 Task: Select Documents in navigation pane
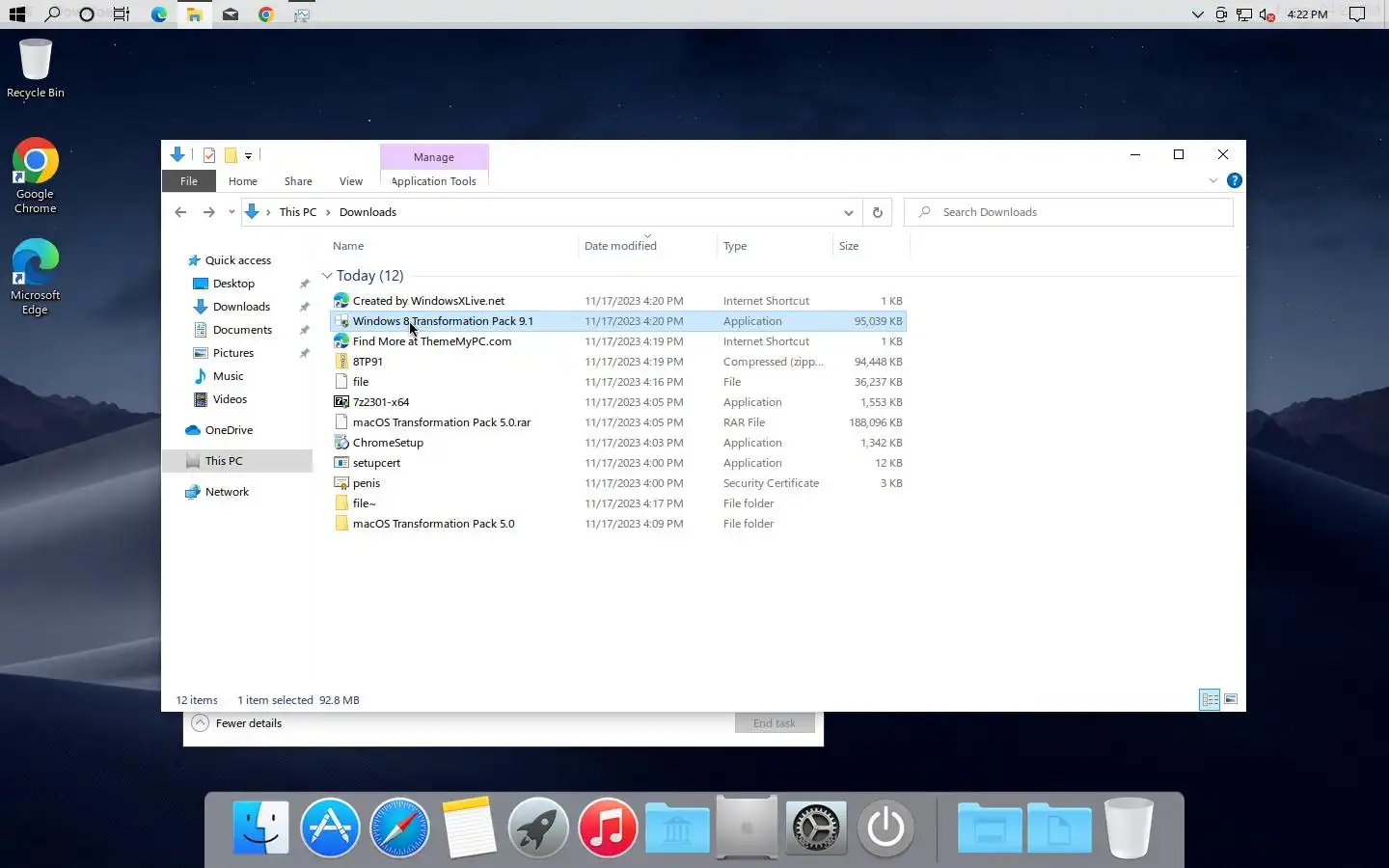pyautogui.click(x=242, y=330)
